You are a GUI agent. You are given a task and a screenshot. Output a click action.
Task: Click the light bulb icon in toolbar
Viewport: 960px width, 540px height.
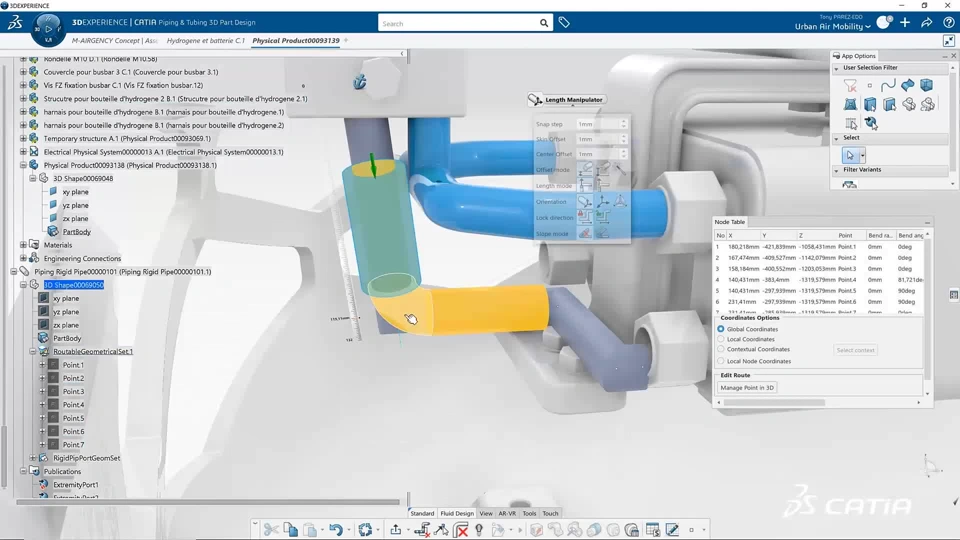point(479,530)
